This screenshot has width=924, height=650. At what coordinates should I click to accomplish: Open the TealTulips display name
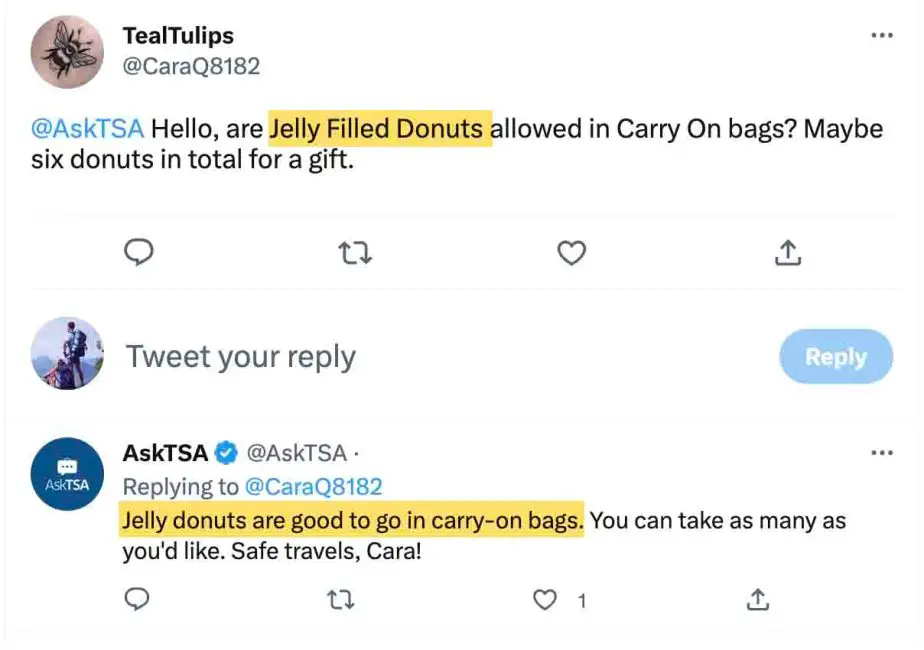pos(177,36)
